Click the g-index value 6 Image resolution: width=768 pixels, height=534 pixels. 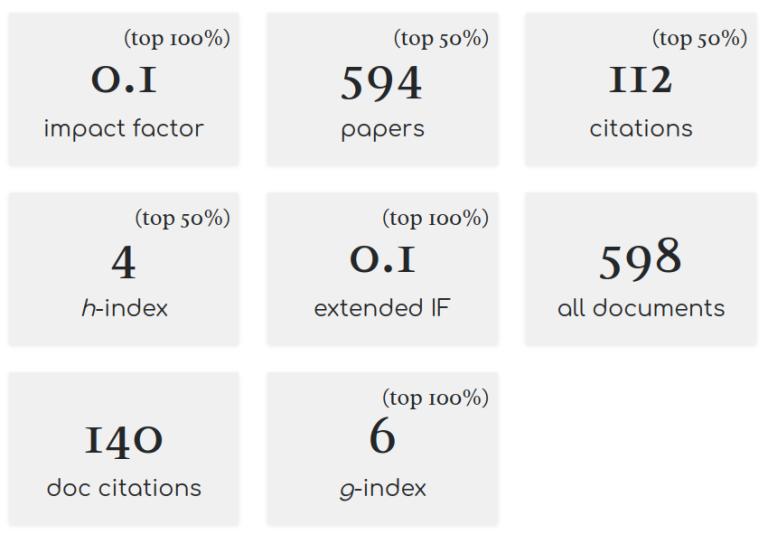coord(383,435)
